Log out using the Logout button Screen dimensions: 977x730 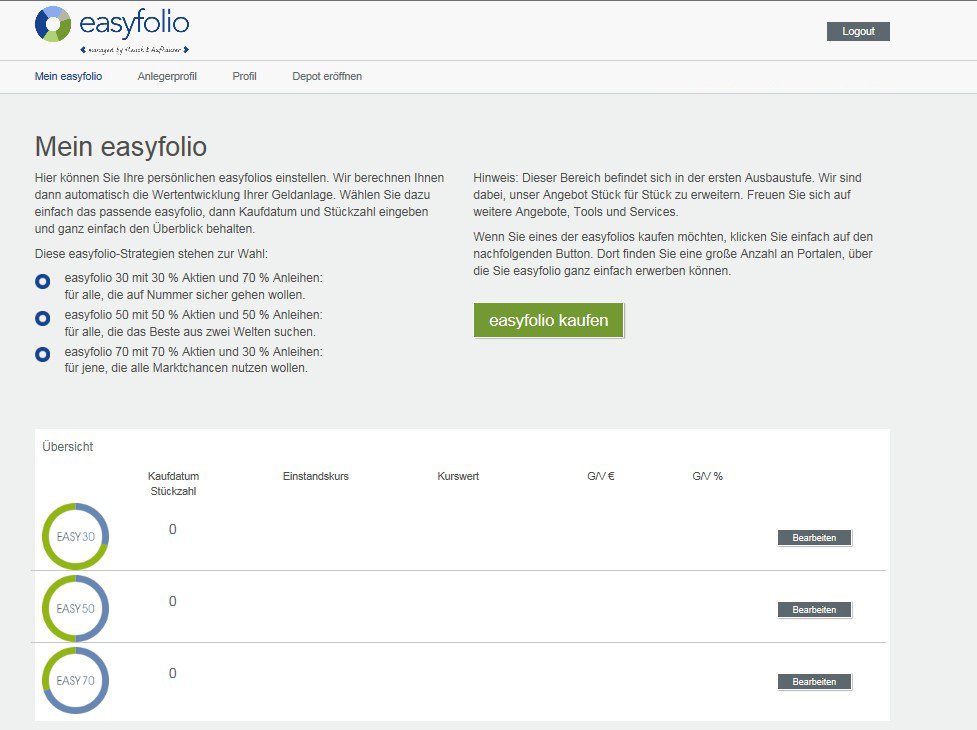click(858, 31)
